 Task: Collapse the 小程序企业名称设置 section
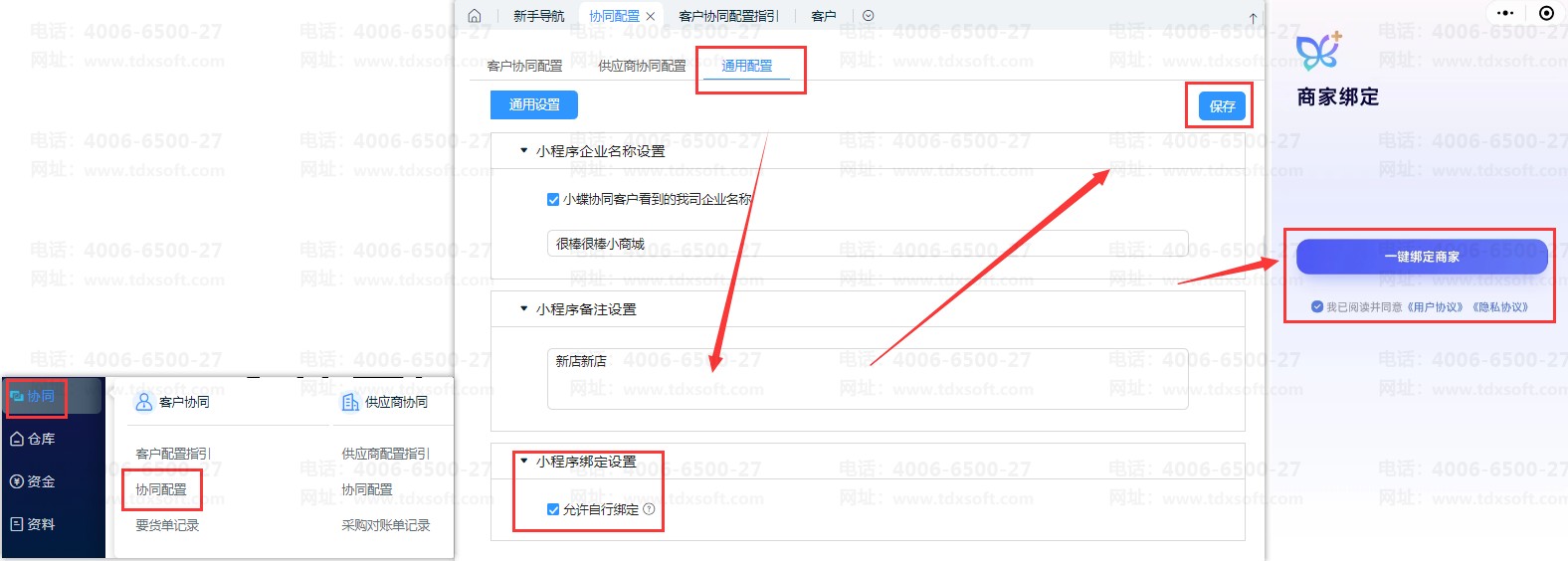[524, 151]
